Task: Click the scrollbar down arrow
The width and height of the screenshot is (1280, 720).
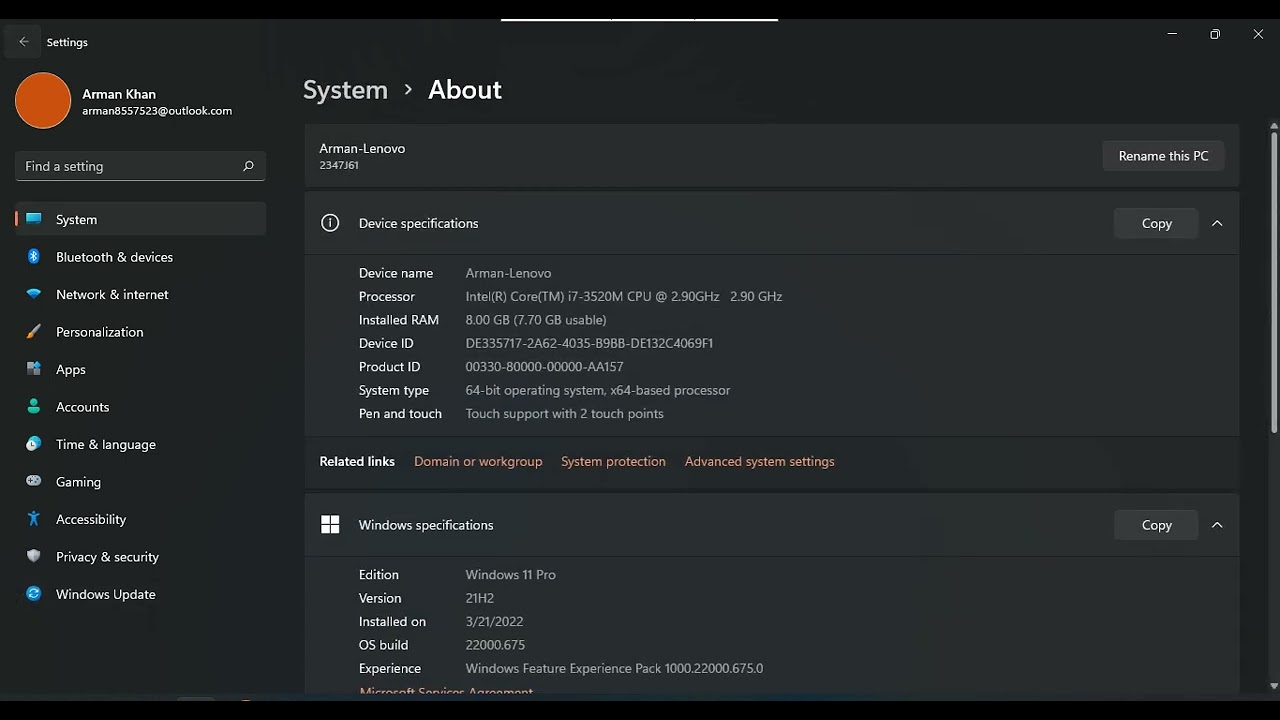Action: [1273, 686]
